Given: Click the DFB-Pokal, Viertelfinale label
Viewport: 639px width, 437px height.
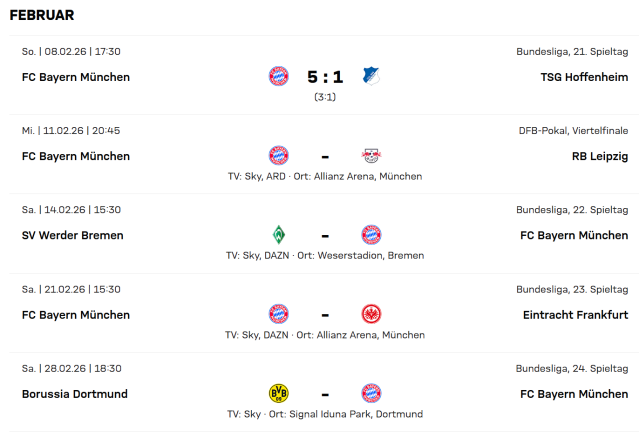Looking at the screenshot, I should pos(573,130).
